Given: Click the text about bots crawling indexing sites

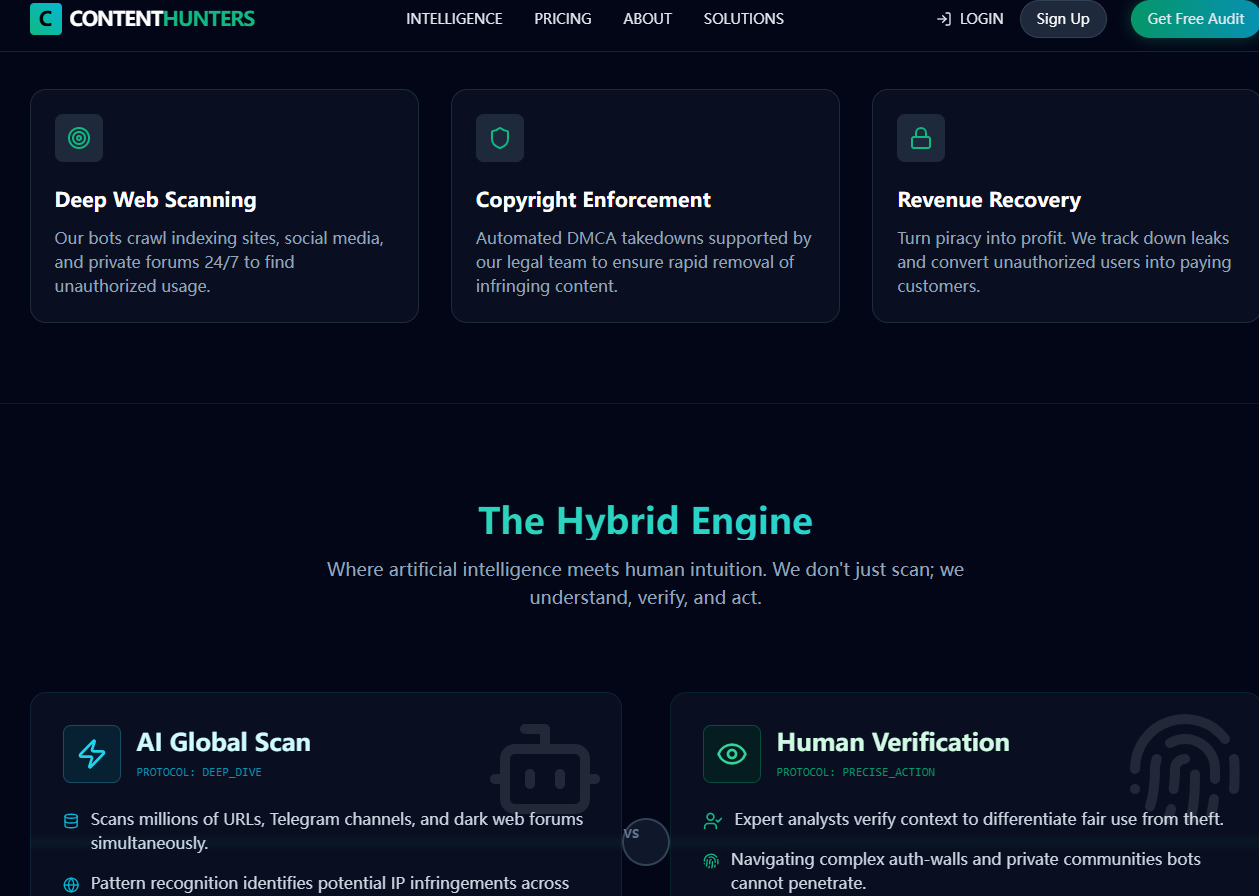Looking at the screenshot, I should [x=220, y=262].
